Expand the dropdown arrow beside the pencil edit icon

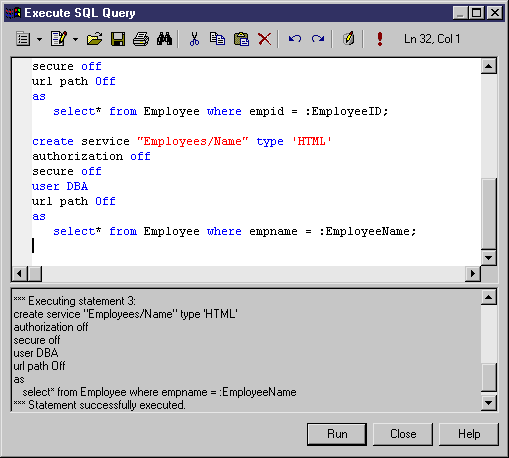coord(75,39)
